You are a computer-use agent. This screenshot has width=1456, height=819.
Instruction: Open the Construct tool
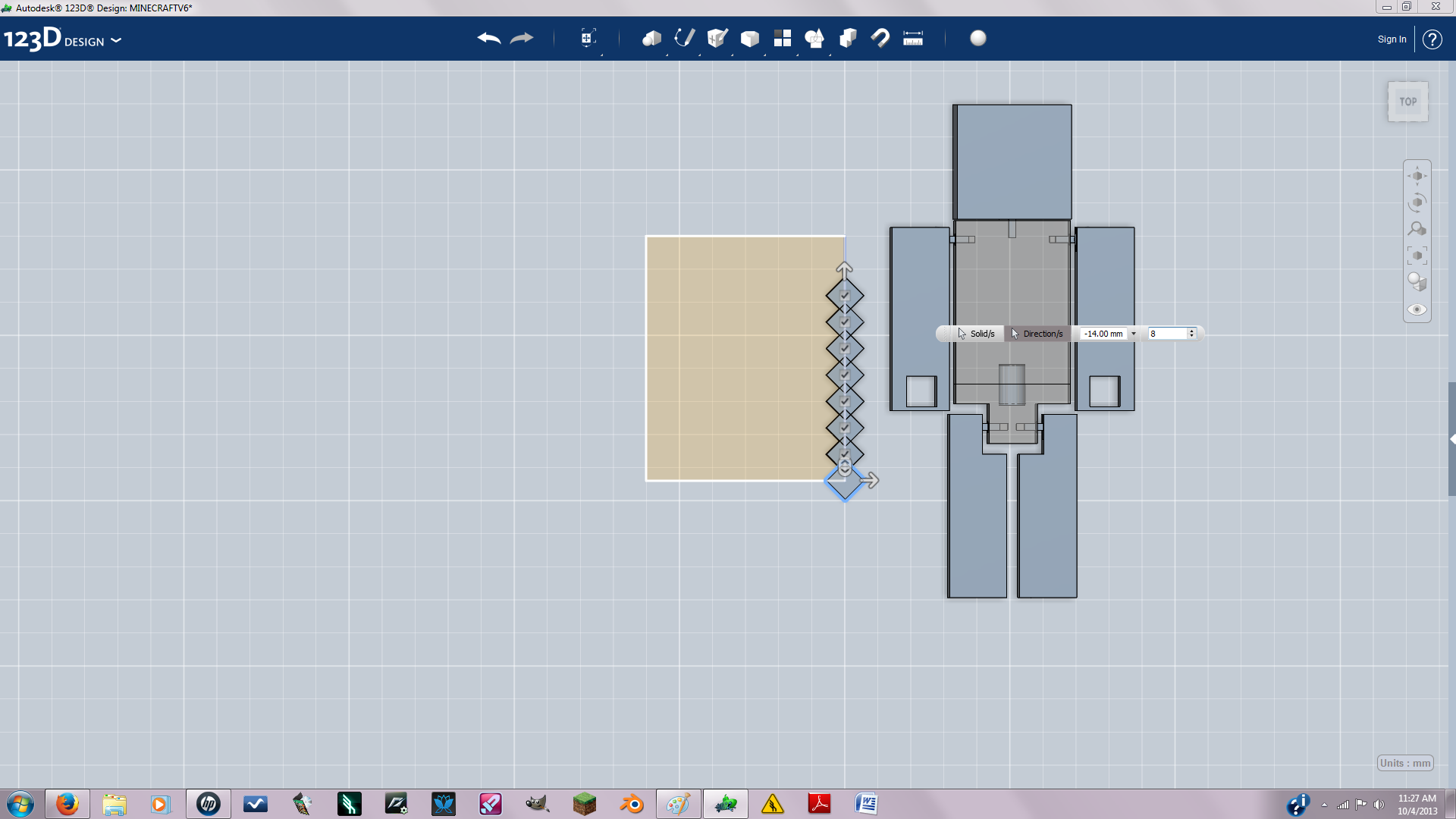[717, 38]
